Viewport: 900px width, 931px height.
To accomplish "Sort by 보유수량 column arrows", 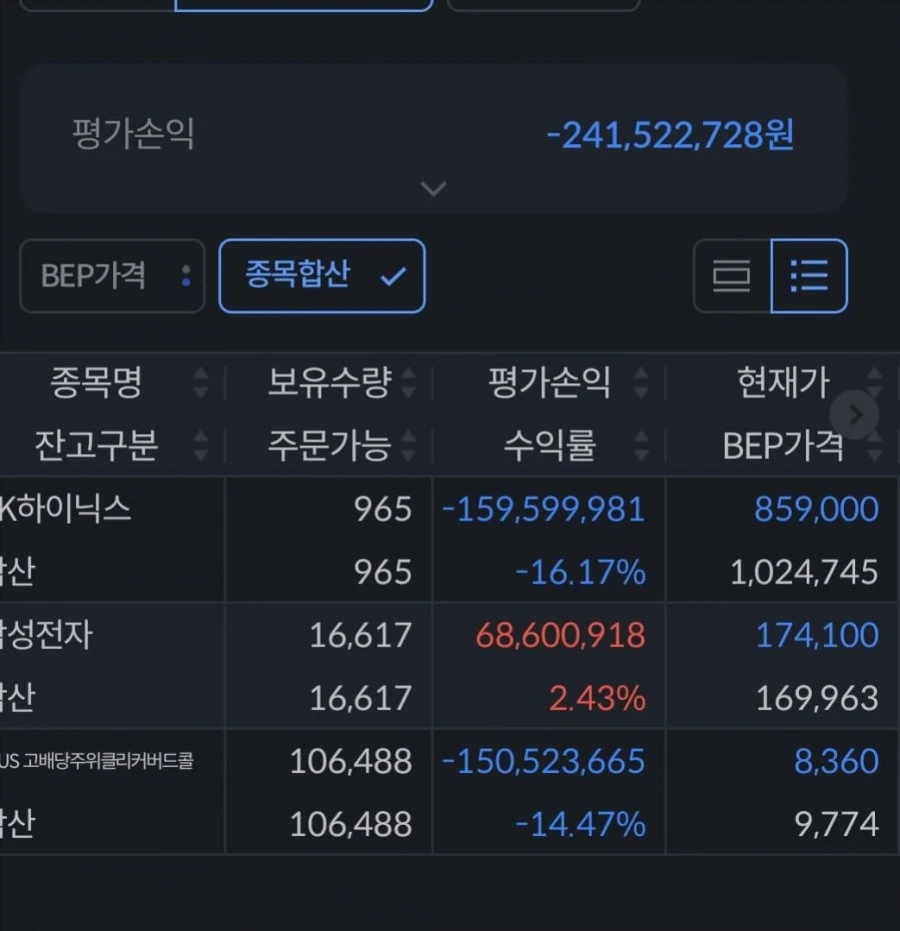I will (408, 382).
